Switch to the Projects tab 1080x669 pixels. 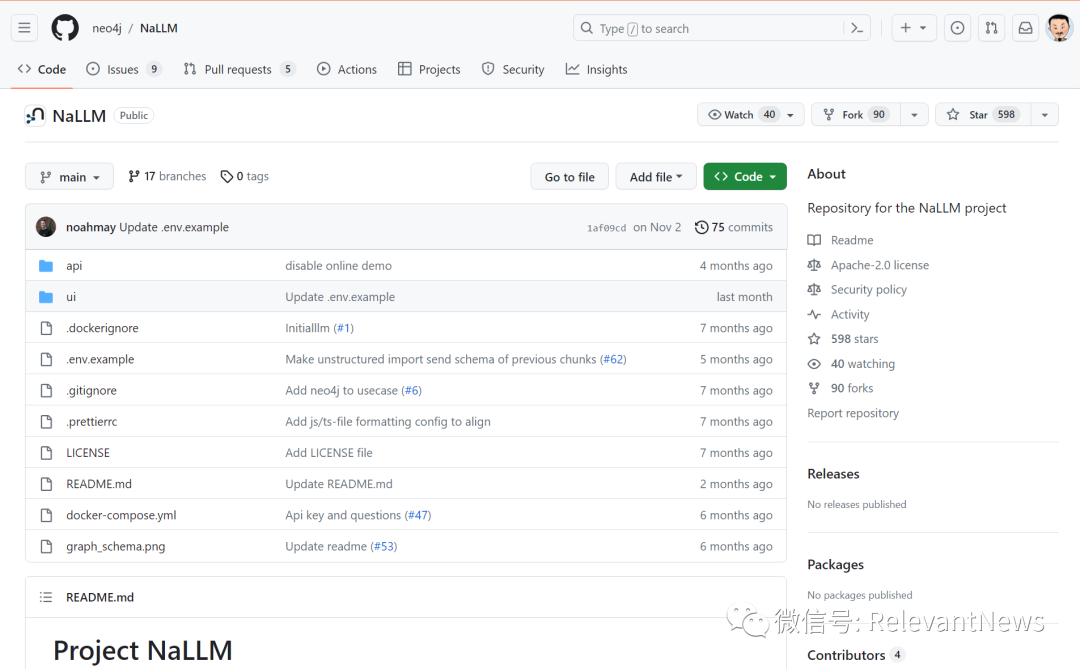click(x=429, y=69)
